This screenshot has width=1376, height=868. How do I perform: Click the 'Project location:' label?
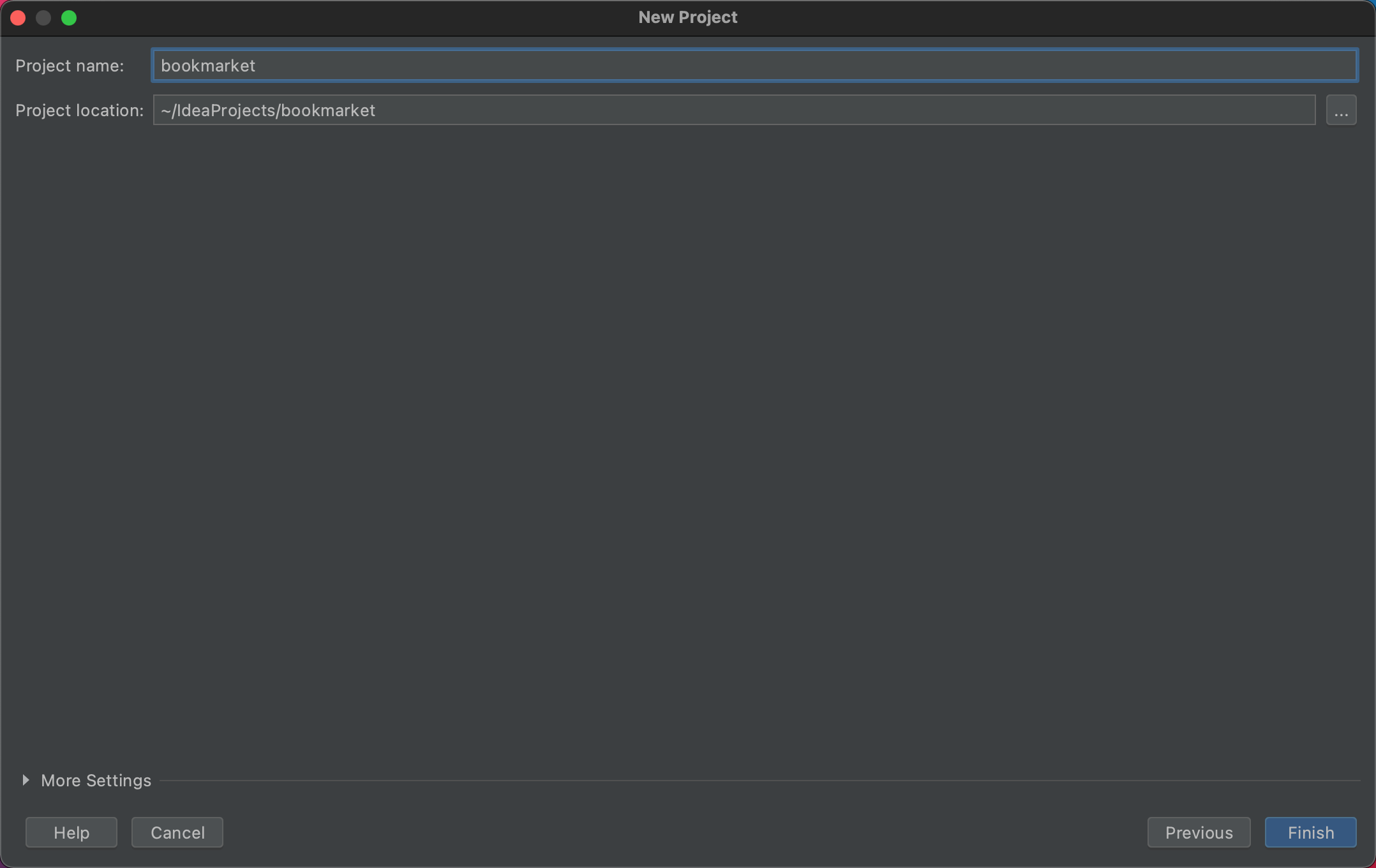pos(79,110)
